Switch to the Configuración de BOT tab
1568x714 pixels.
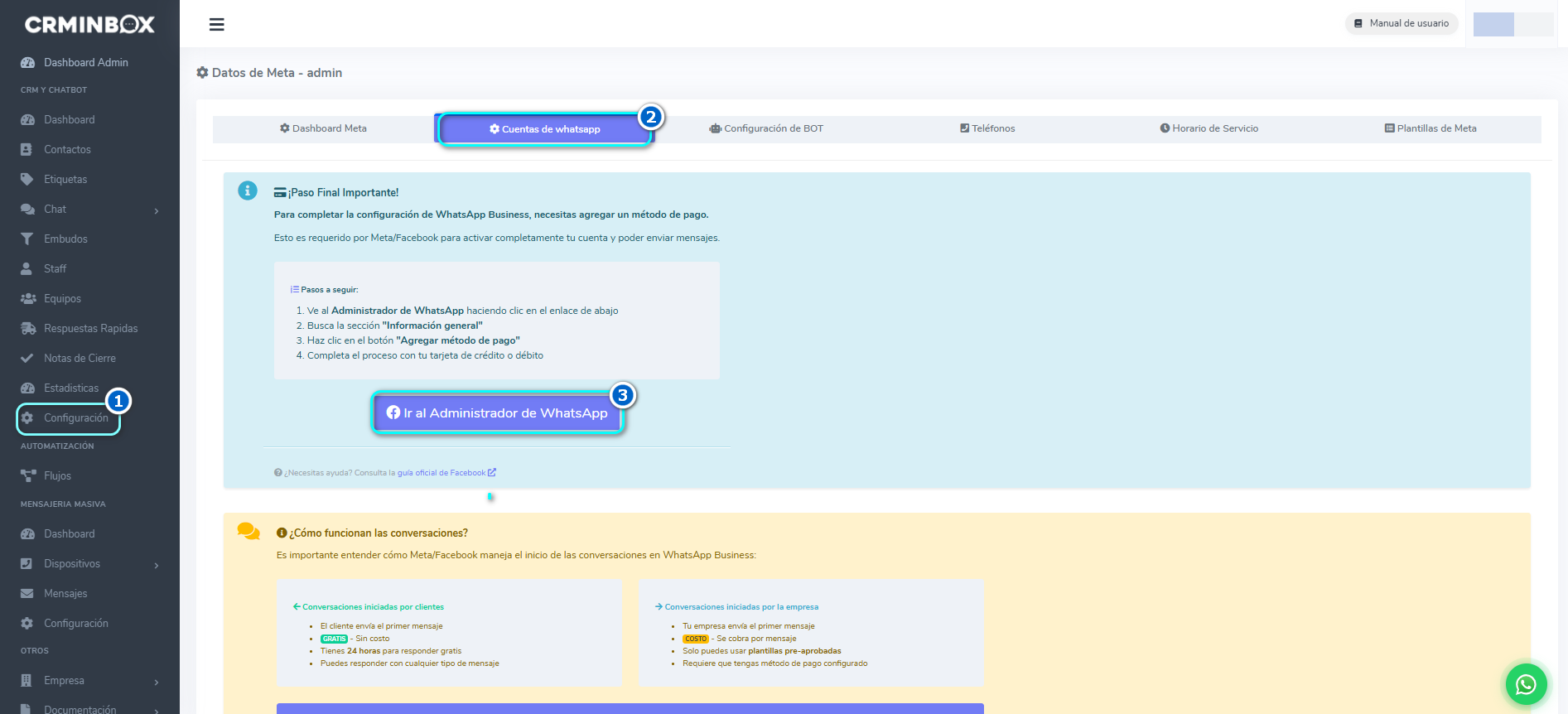(766, 128)
